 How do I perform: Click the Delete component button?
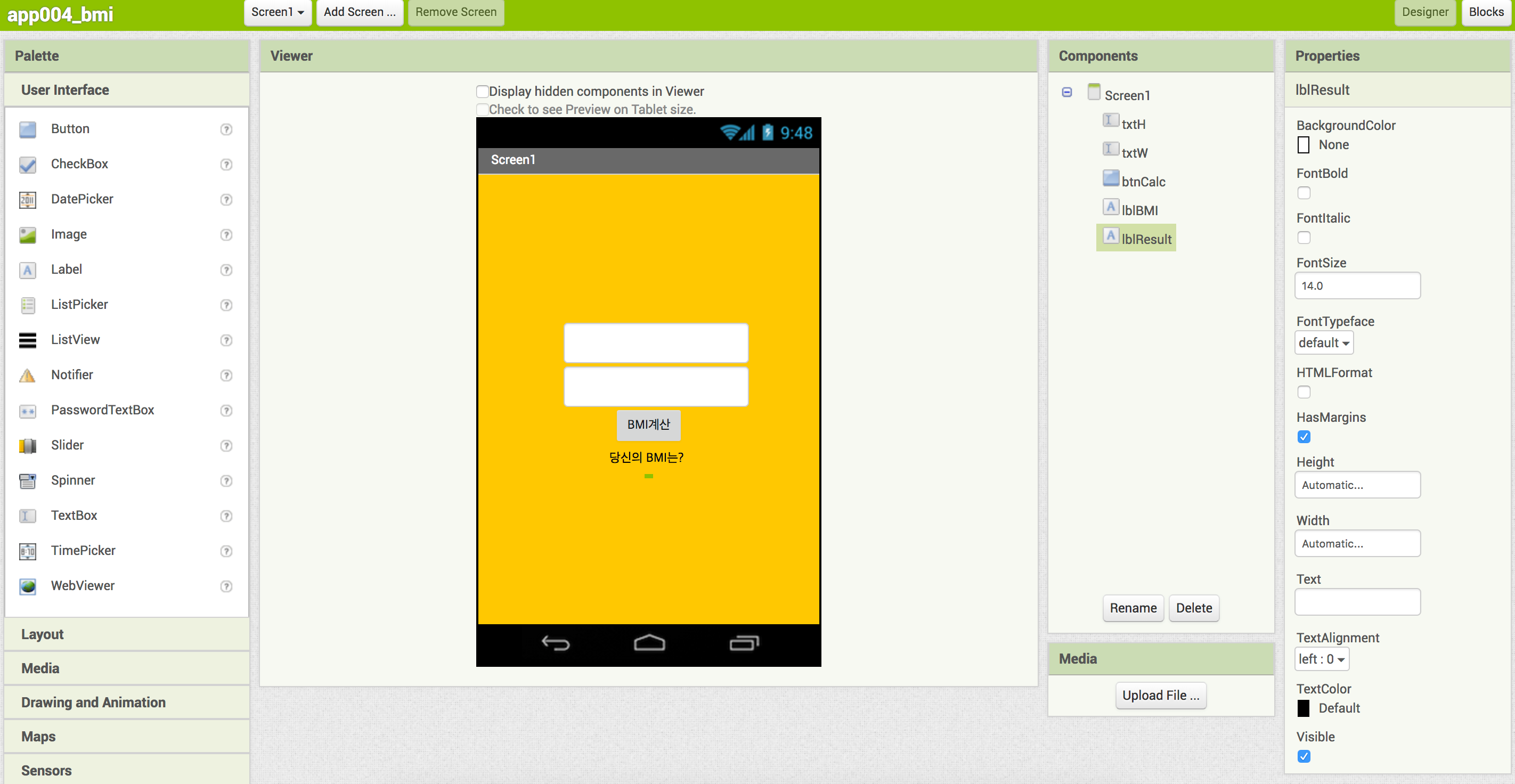coord(1193,608)
